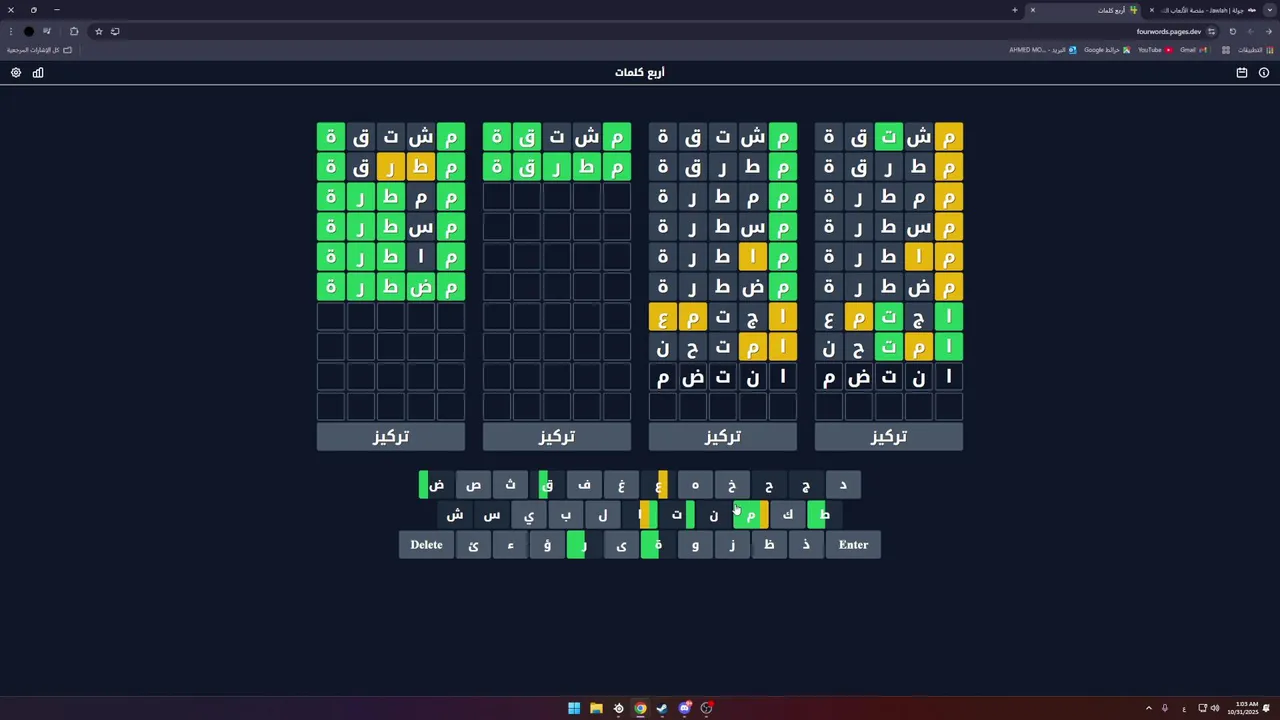The width and height of the screenshot is (1280, 720).
Task: Open the game settings gear icon
Action: 16,73
